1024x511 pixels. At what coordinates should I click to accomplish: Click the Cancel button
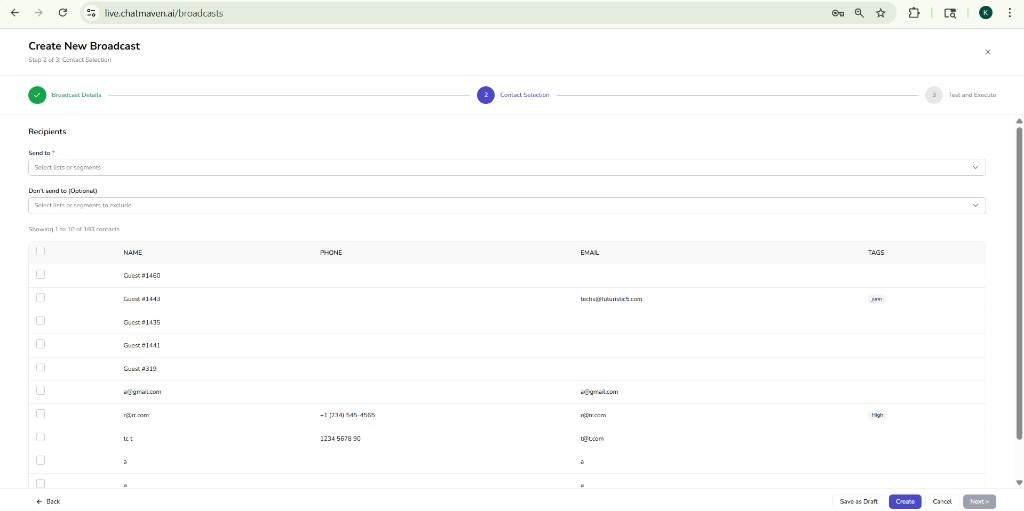(x=942, y=501)
